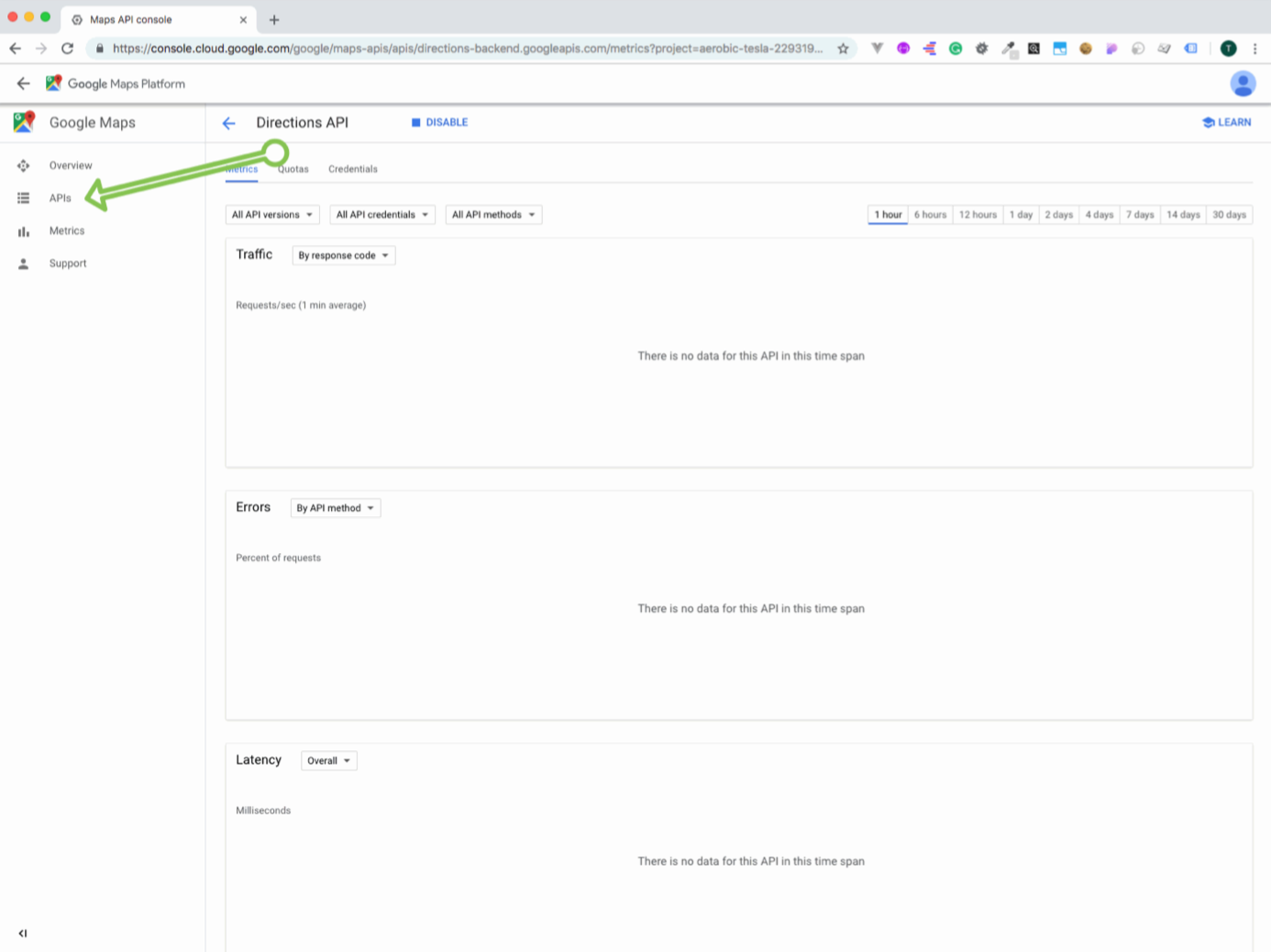Open Chrome's three-dot menu
The width and height of the screenshot is (1271, 952).
[x=1254, y=49]
